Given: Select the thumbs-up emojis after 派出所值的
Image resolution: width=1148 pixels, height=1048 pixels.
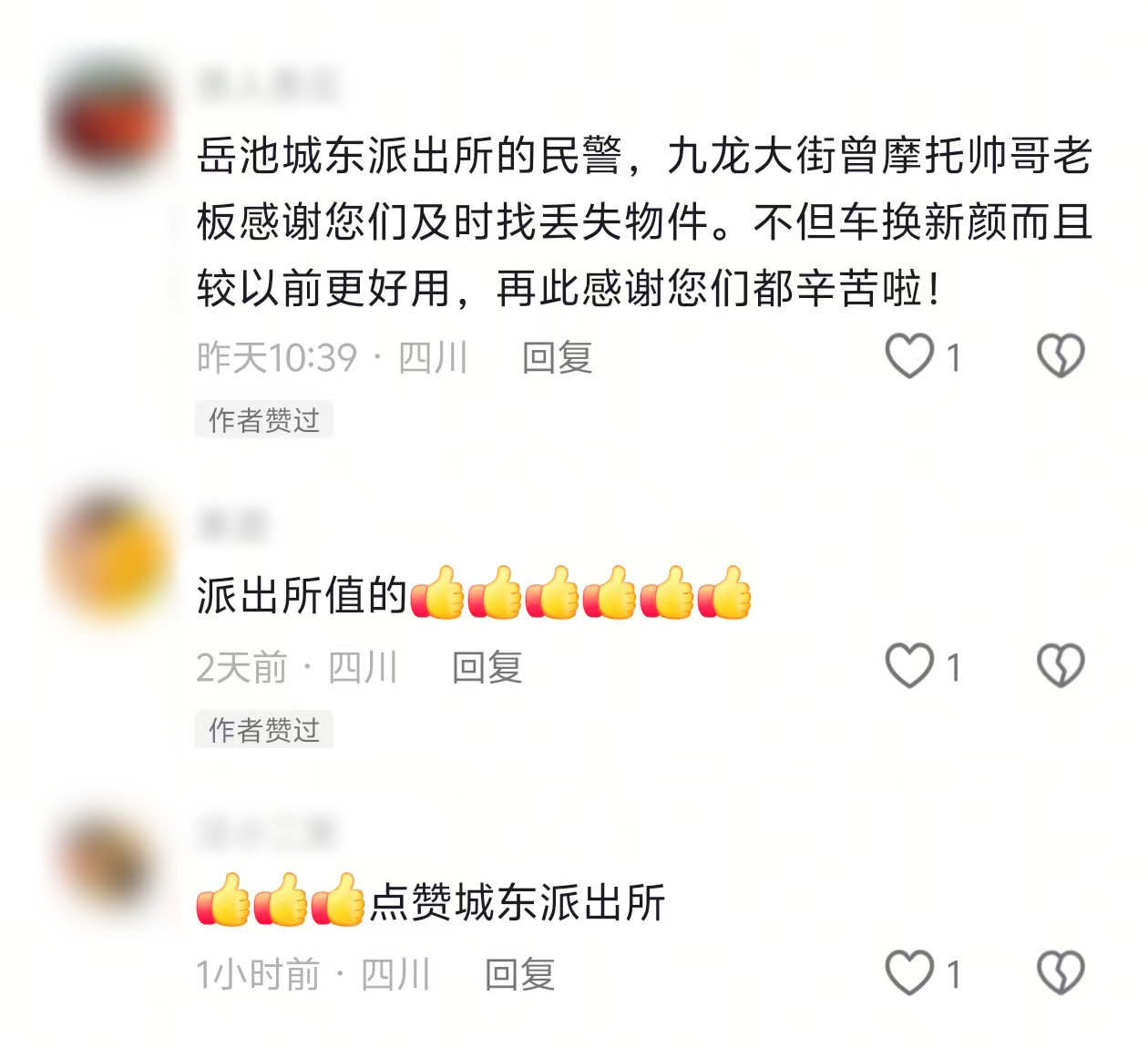Looking at the screenshot, I should click(x=581, y=592).
